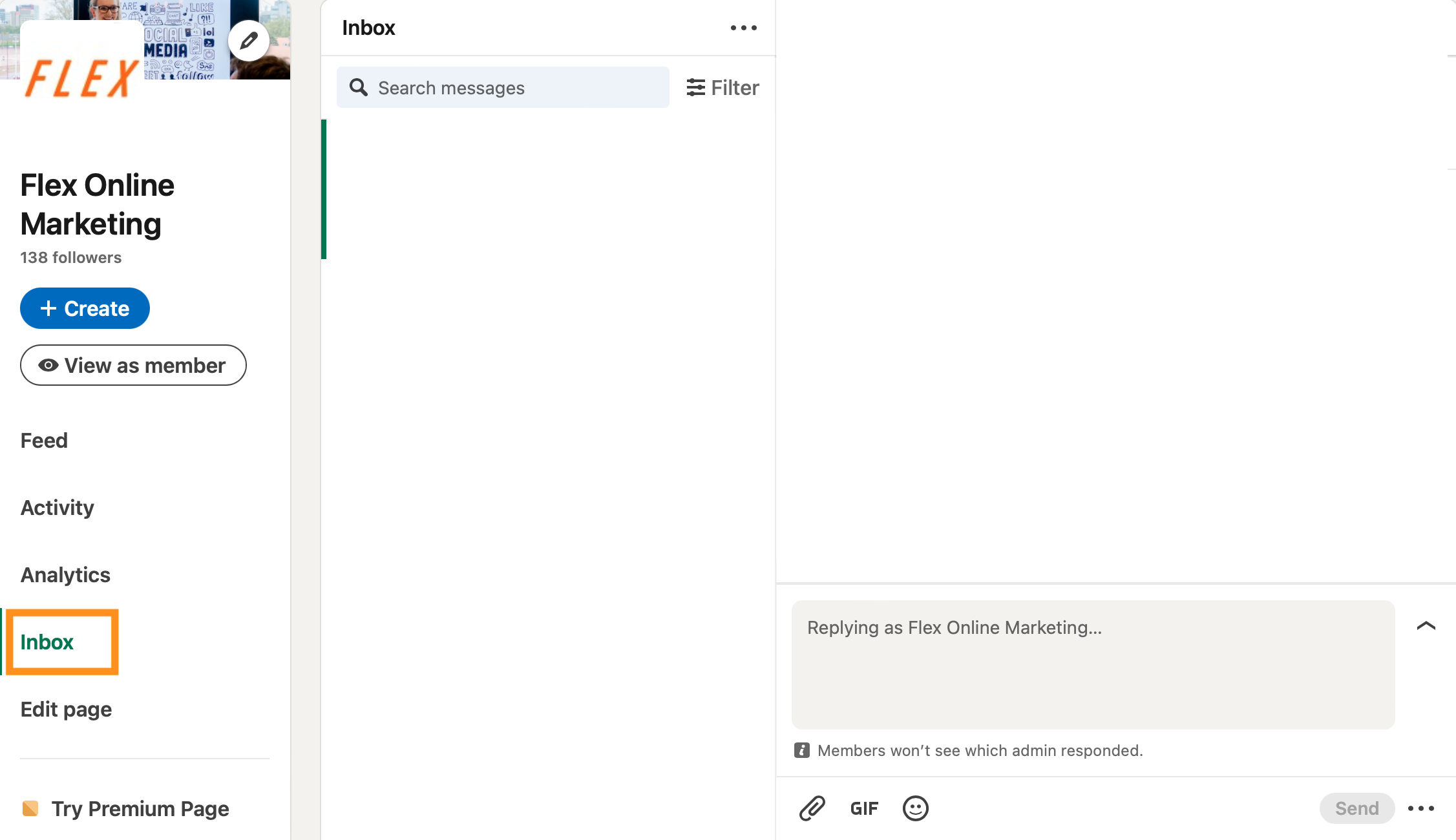Open send options three-dot menu
Screen dimensions: 1456x840
pyautogui.click(x=1420, y=808)
